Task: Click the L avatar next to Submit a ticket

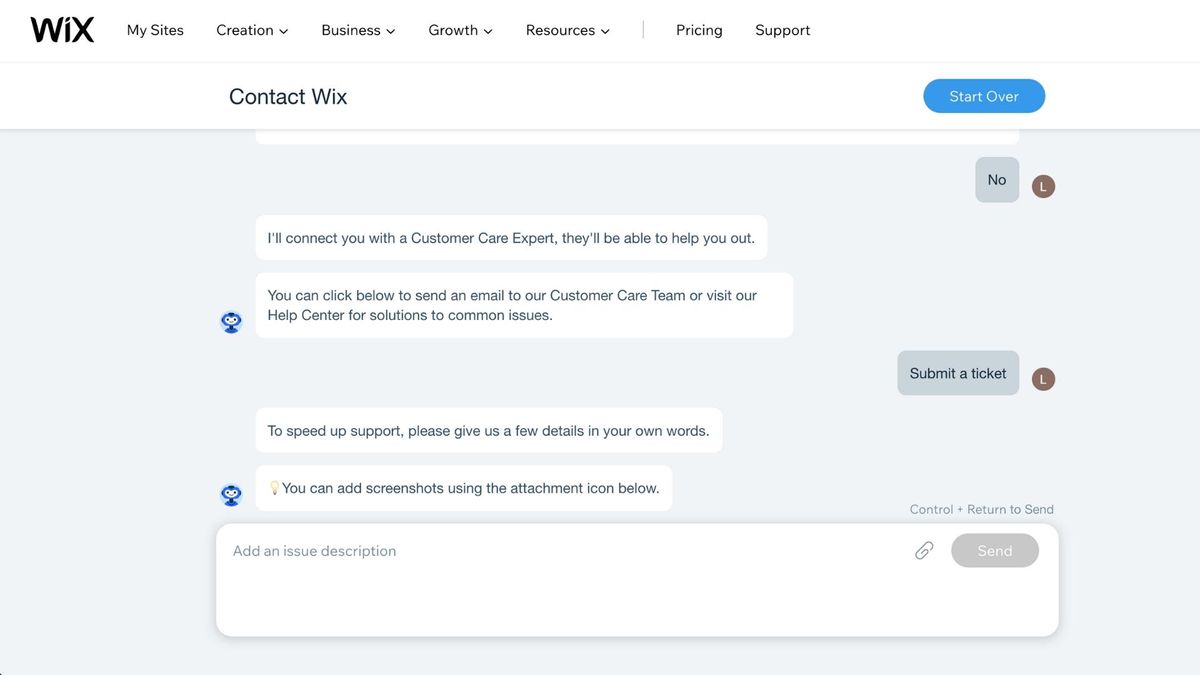Action: (x=1042, y=379)
